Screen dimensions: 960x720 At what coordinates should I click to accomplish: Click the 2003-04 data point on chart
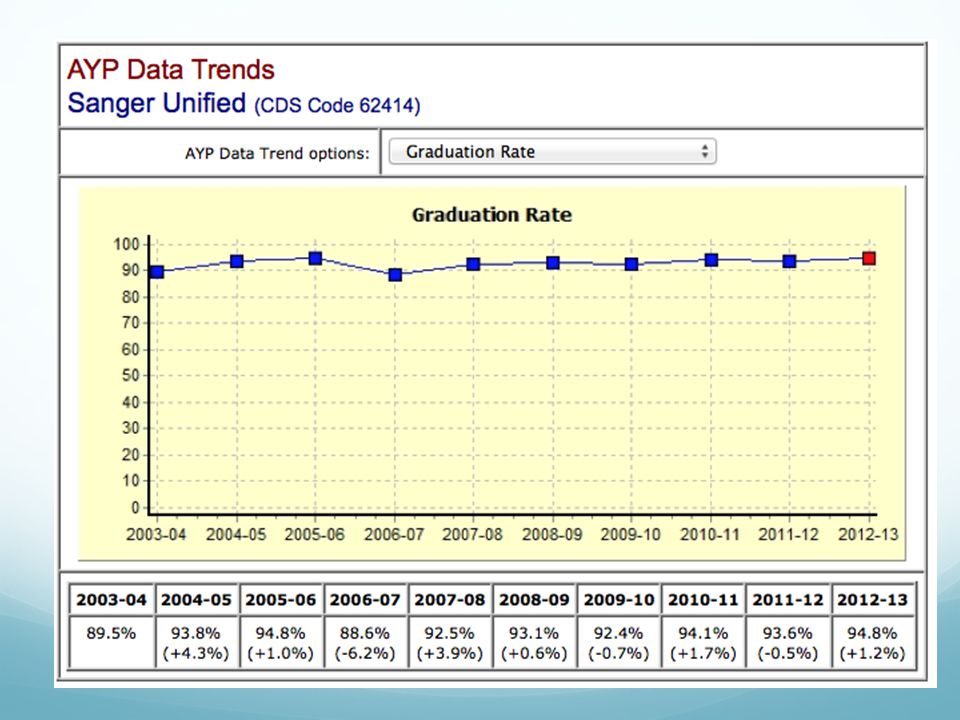[x=157, y=272]
